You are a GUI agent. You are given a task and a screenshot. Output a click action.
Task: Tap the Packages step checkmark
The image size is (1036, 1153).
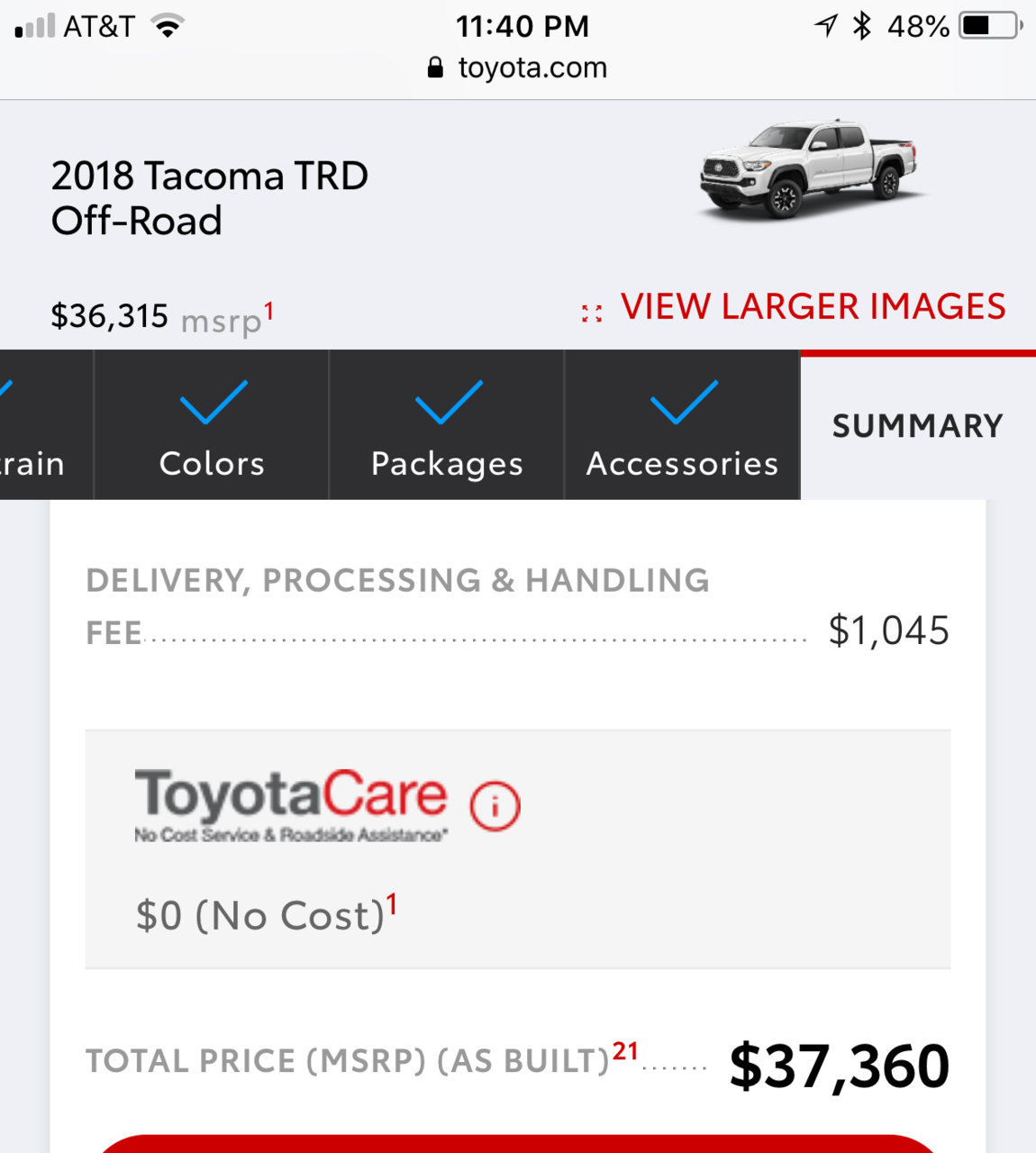point(449,402)
